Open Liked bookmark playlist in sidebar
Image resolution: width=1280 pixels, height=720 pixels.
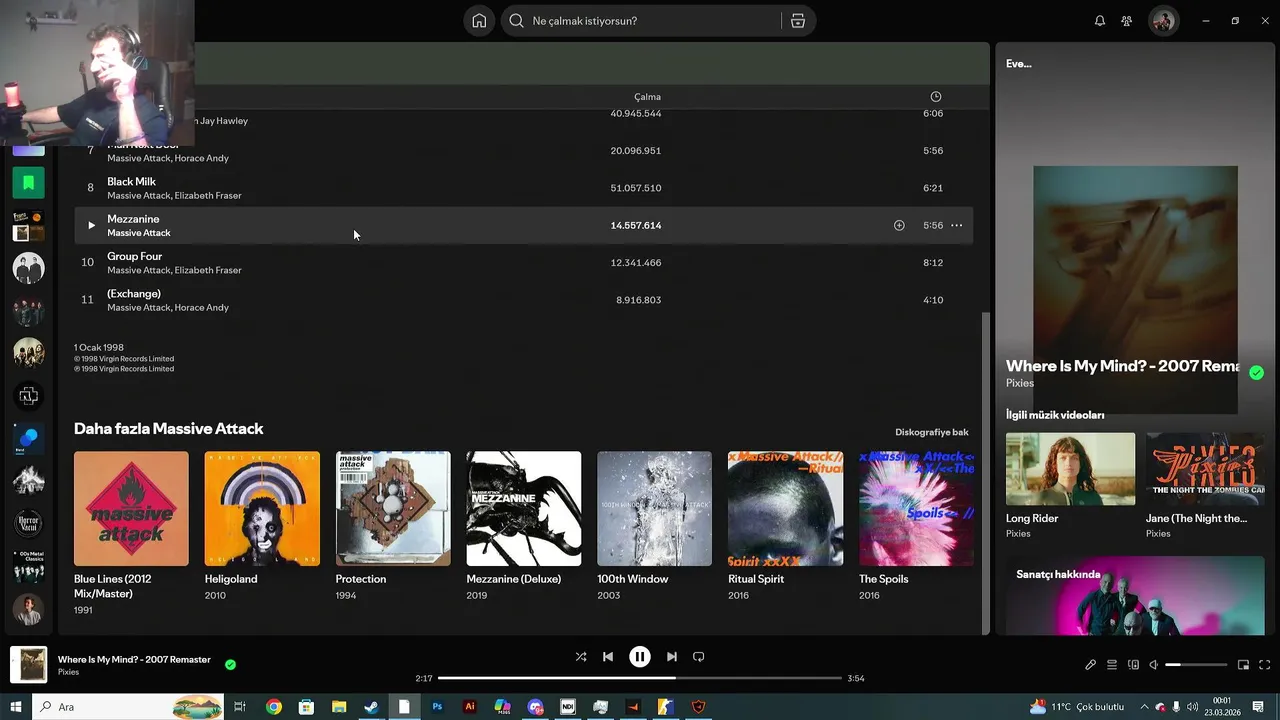click(28, 183)
